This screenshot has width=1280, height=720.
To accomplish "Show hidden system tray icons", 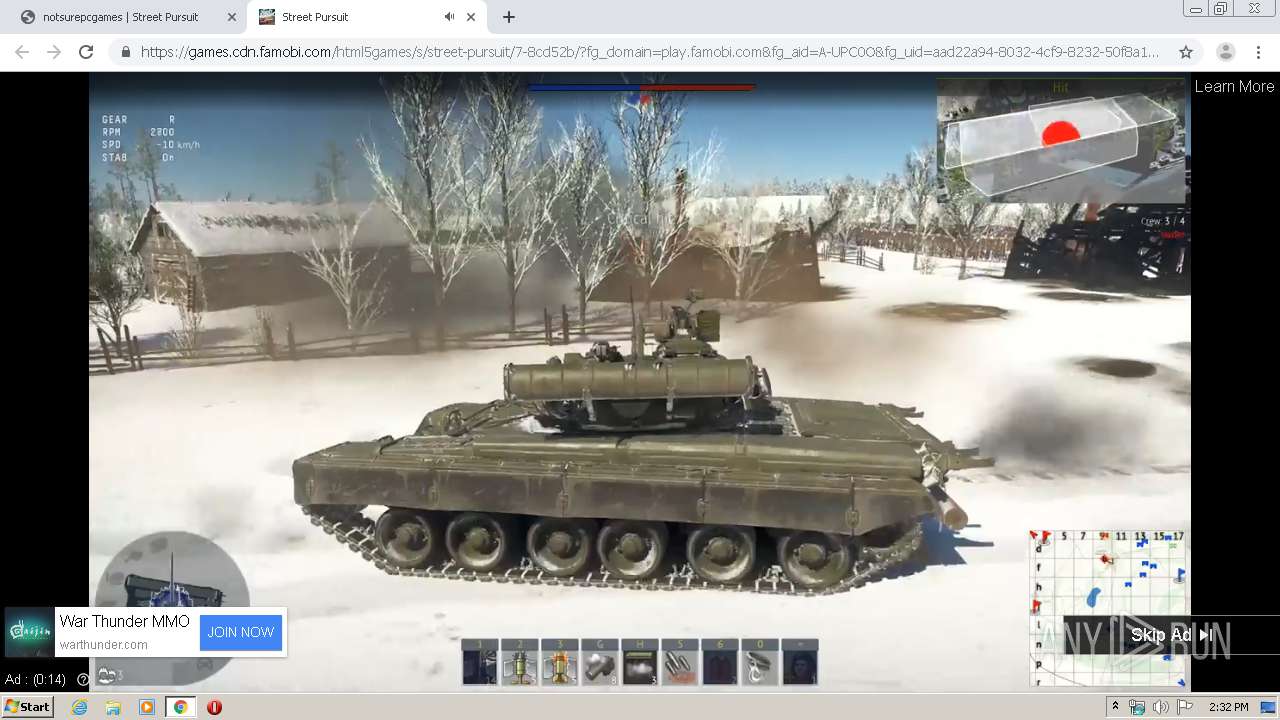I will [1115, 707].
